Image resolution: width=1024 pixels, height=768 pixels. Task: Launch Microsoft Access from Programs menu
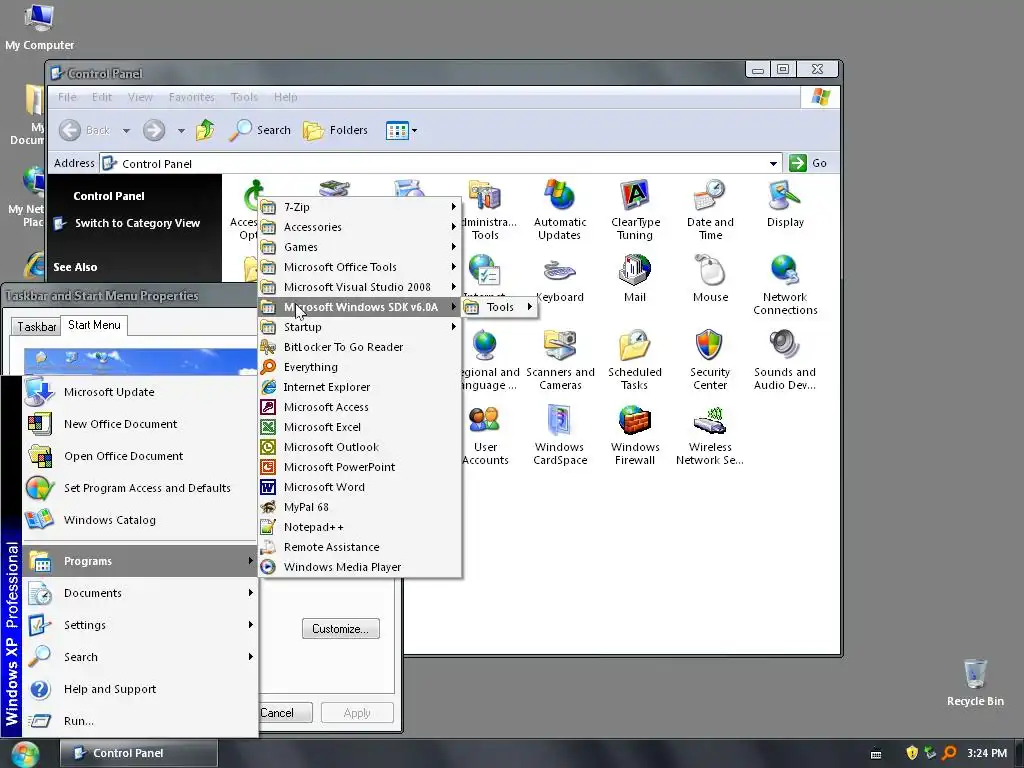click(x=360, y=407)
